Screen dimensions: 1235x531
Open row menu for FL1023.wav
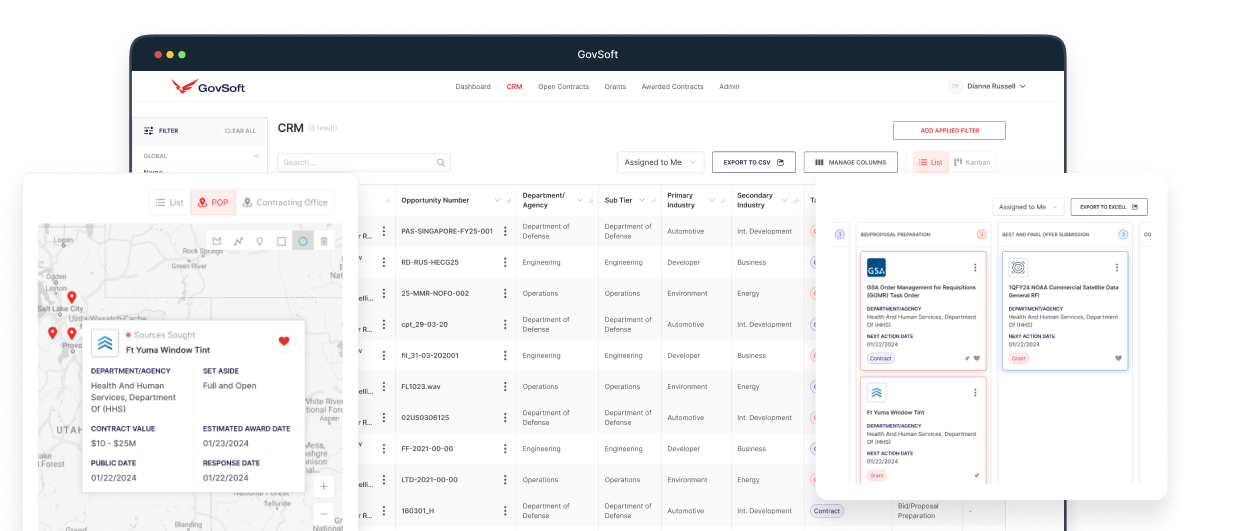(506, 386)
